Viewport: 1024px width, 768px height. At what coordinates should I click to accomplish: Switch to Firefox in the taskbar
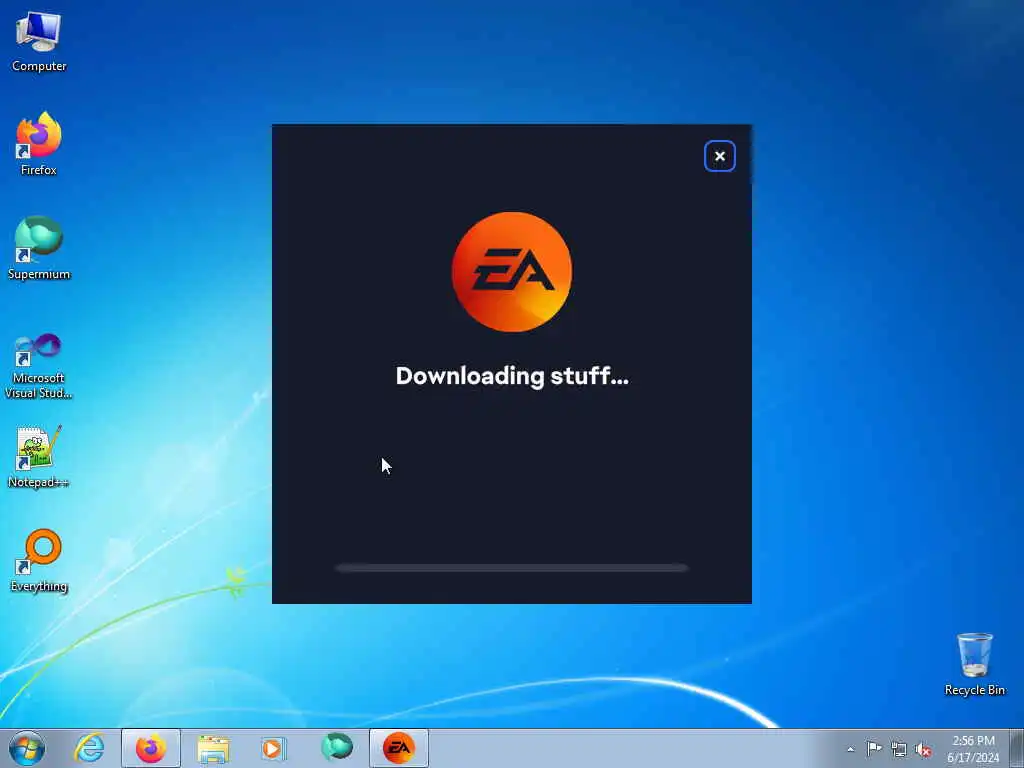click(x=151, y=748)
